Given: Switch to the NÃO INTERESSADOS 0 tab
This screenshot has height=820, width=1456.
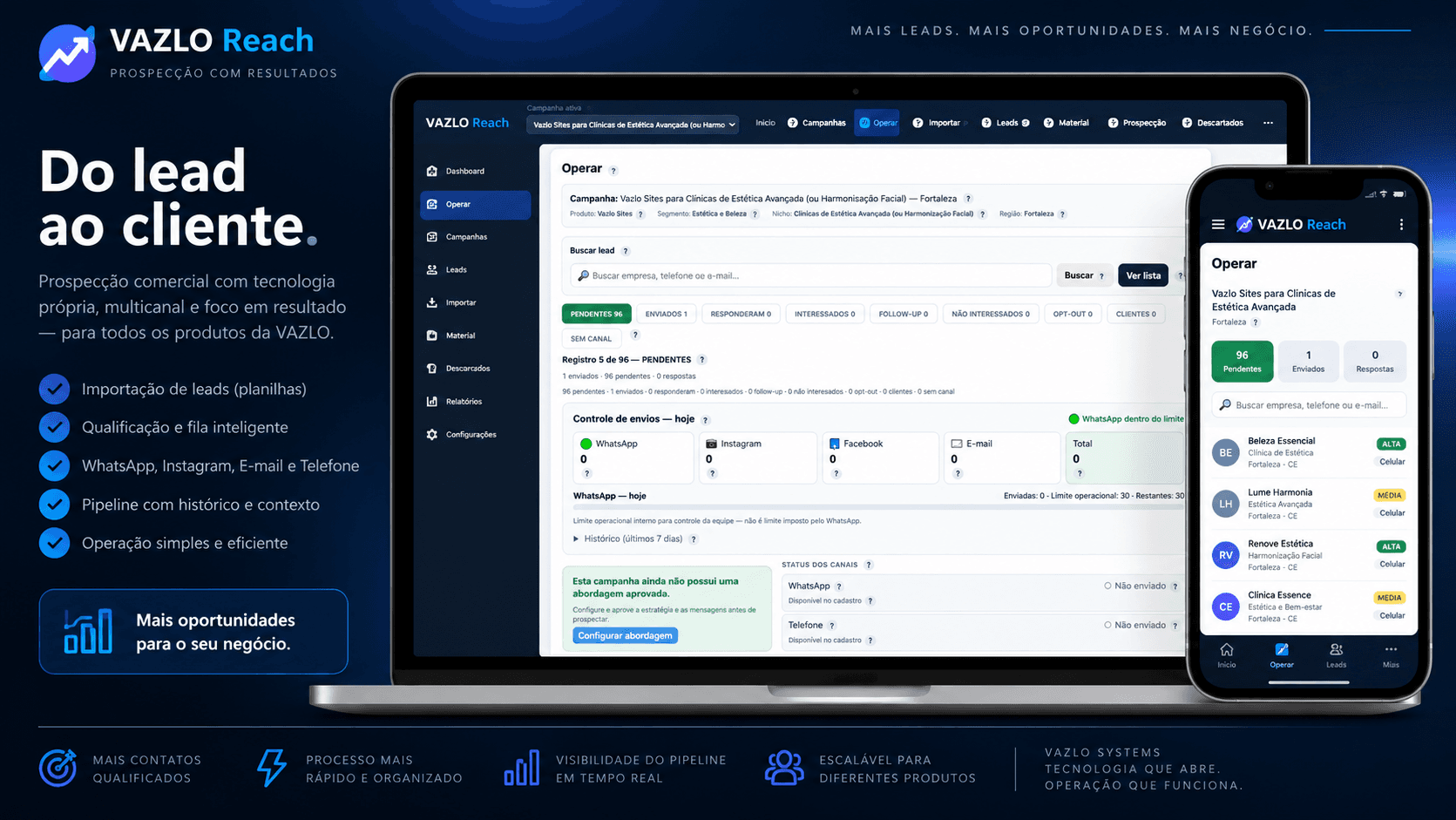Looking at the screenshot, I should coord(991,315).
